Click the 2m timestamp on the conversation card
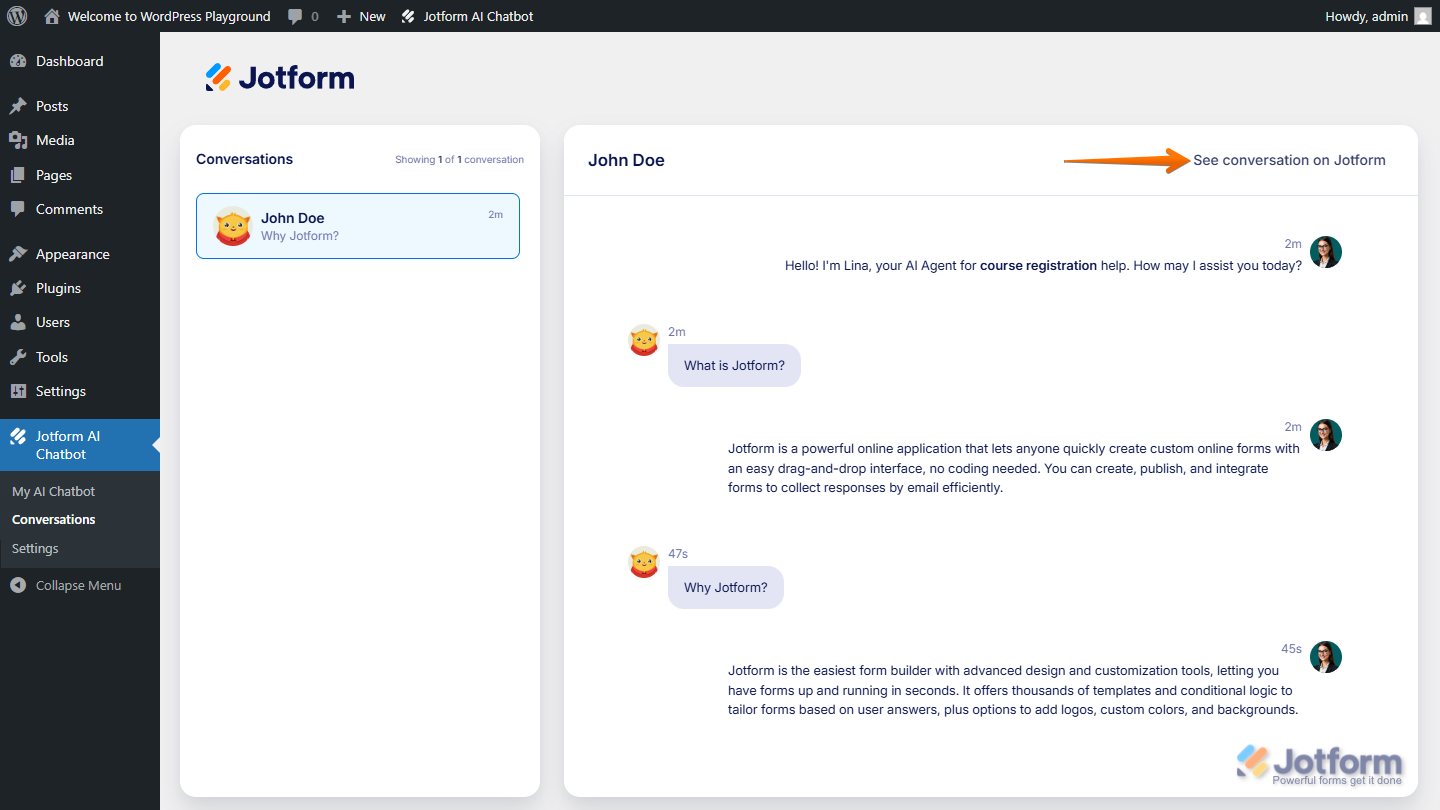The image size is (1440, 810). (496, 214)
